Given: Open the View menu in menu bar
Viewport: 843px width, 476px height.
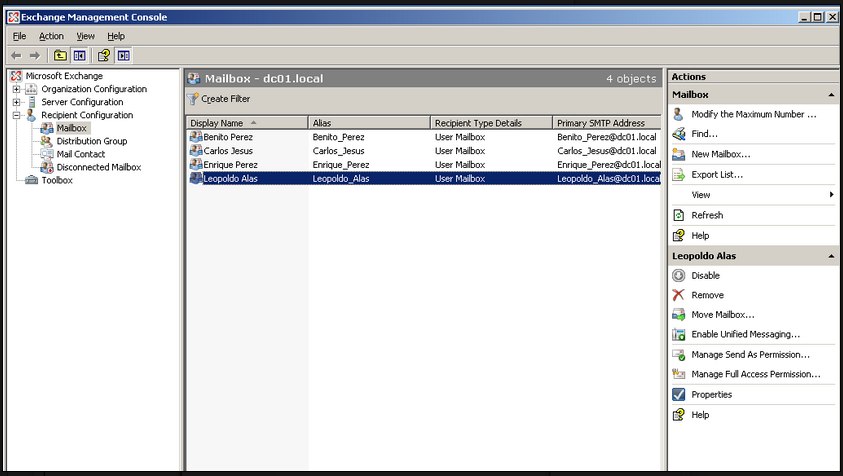Looking at the screenshot, I should tap(85, 36).
